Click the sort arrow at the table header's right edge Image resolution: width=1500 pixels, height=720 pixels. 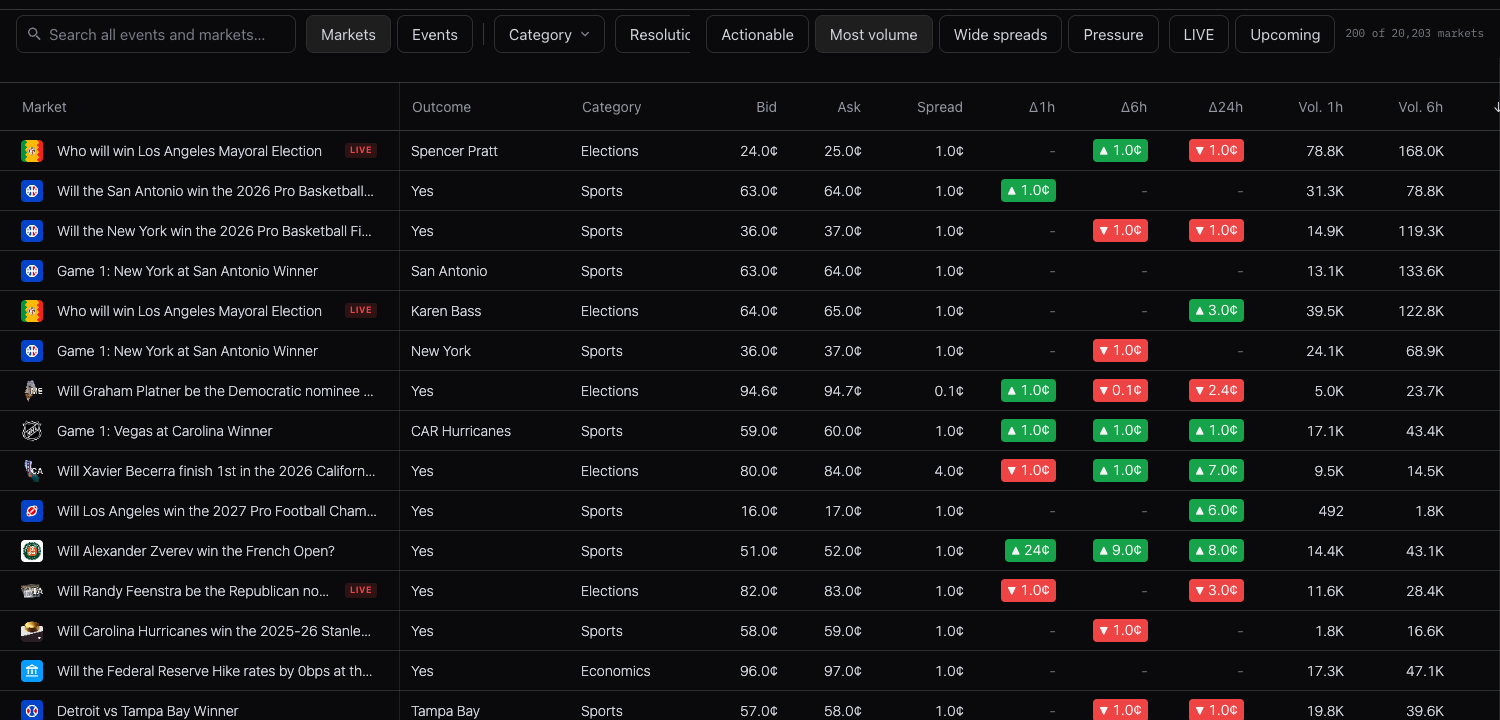[x=1496, y=107]
